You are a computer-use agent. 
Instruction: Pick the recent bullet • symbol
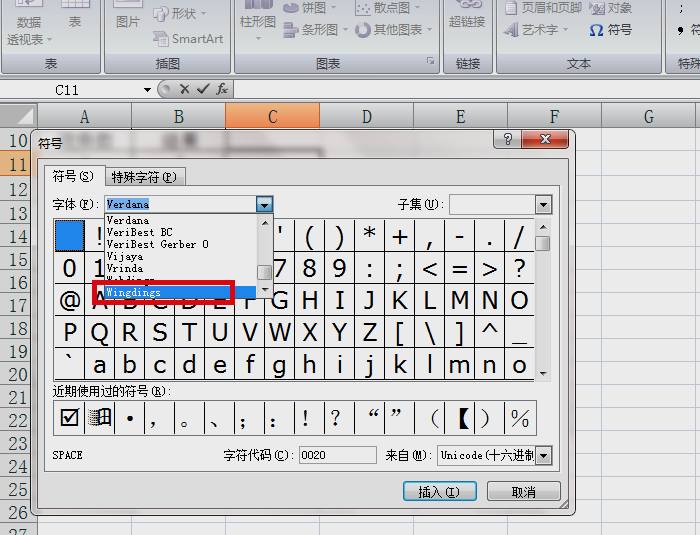(x=129, y=418)
